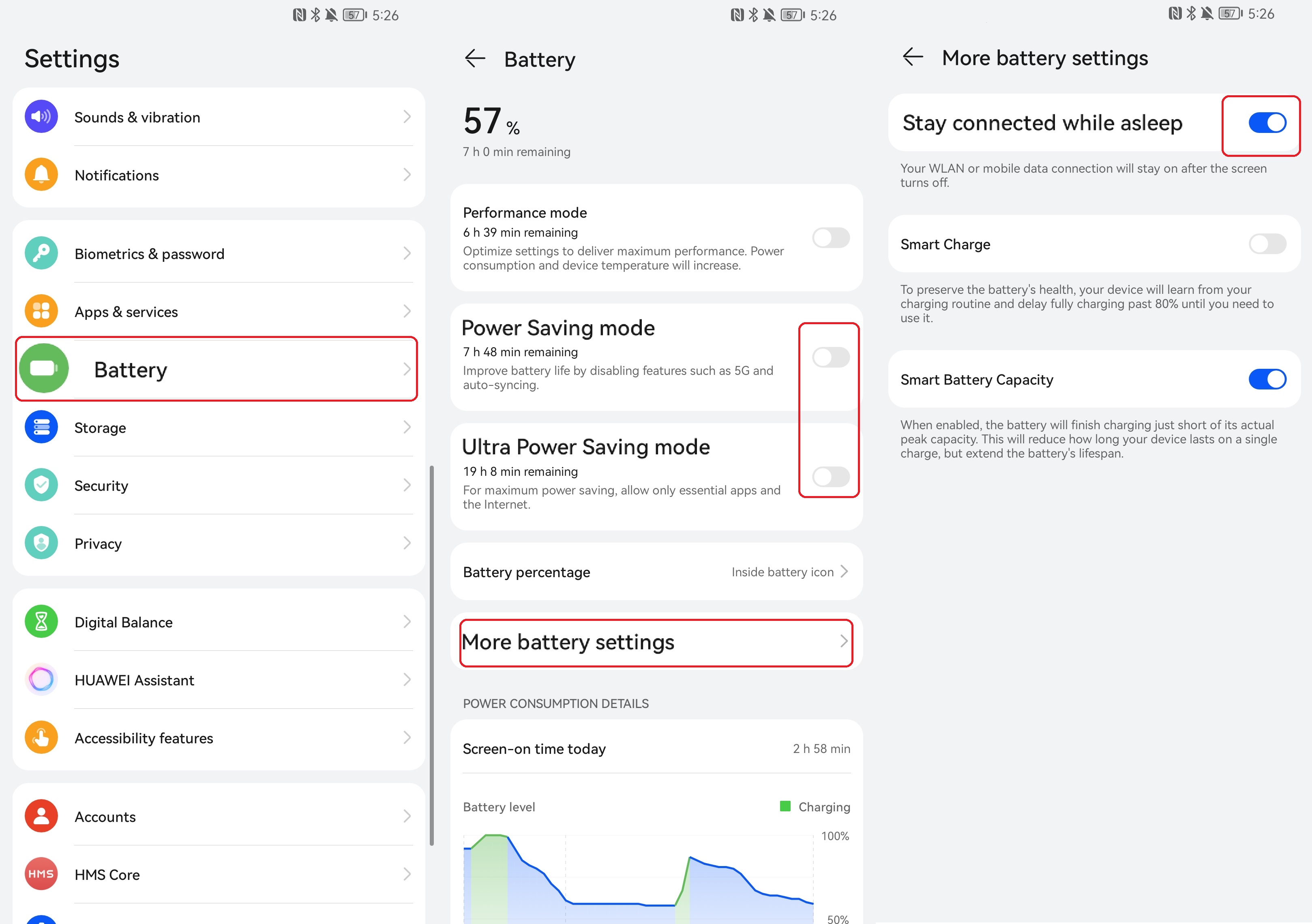
Task: Click the green Battery icon
Action: [x=45, y=369]
